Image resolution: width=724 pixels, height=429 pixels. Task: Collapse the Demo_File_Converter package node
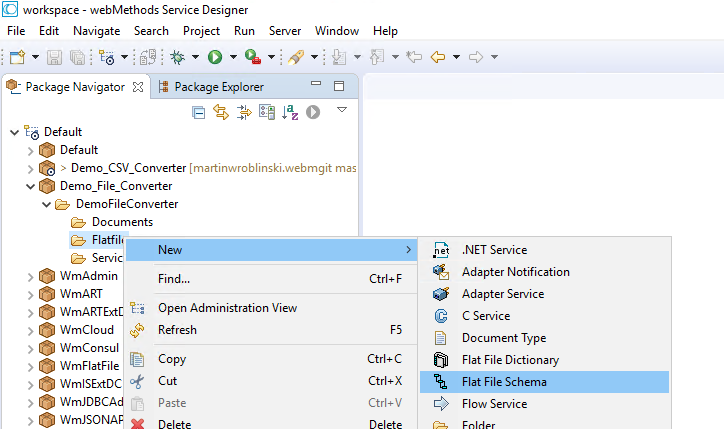30,186
